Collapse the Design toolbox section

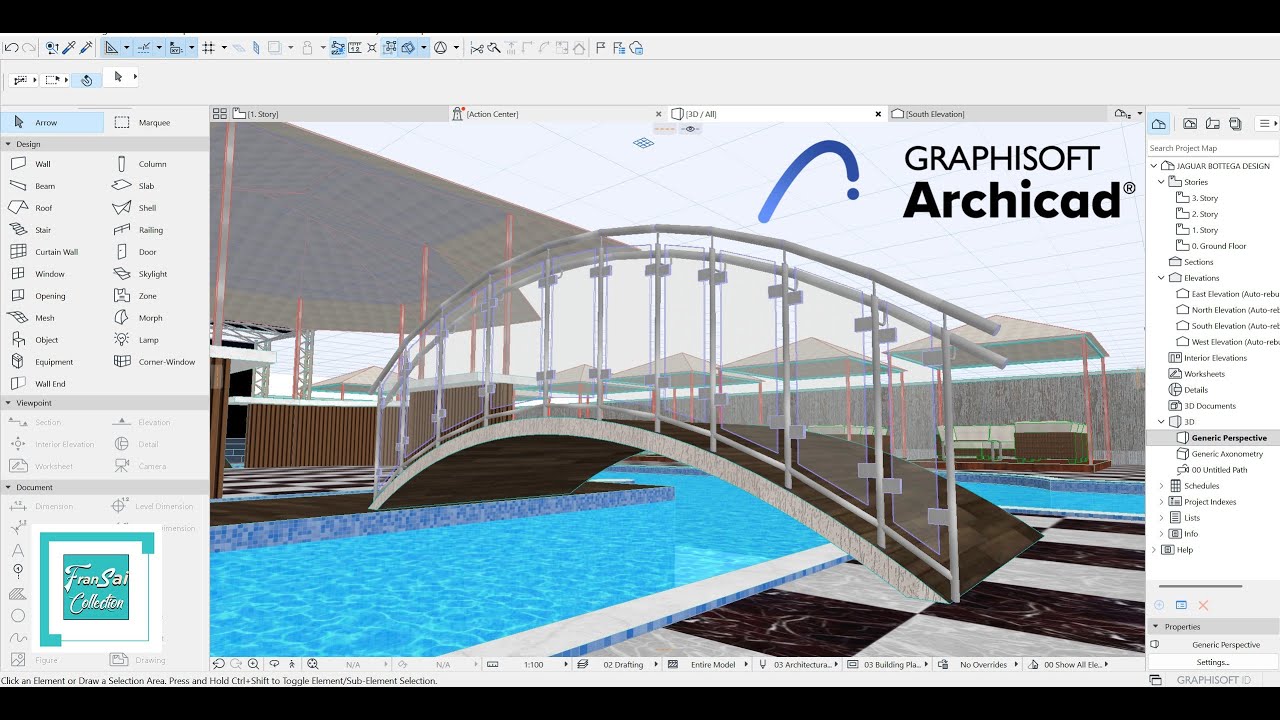pyautogui.click(x=9, y=144)
